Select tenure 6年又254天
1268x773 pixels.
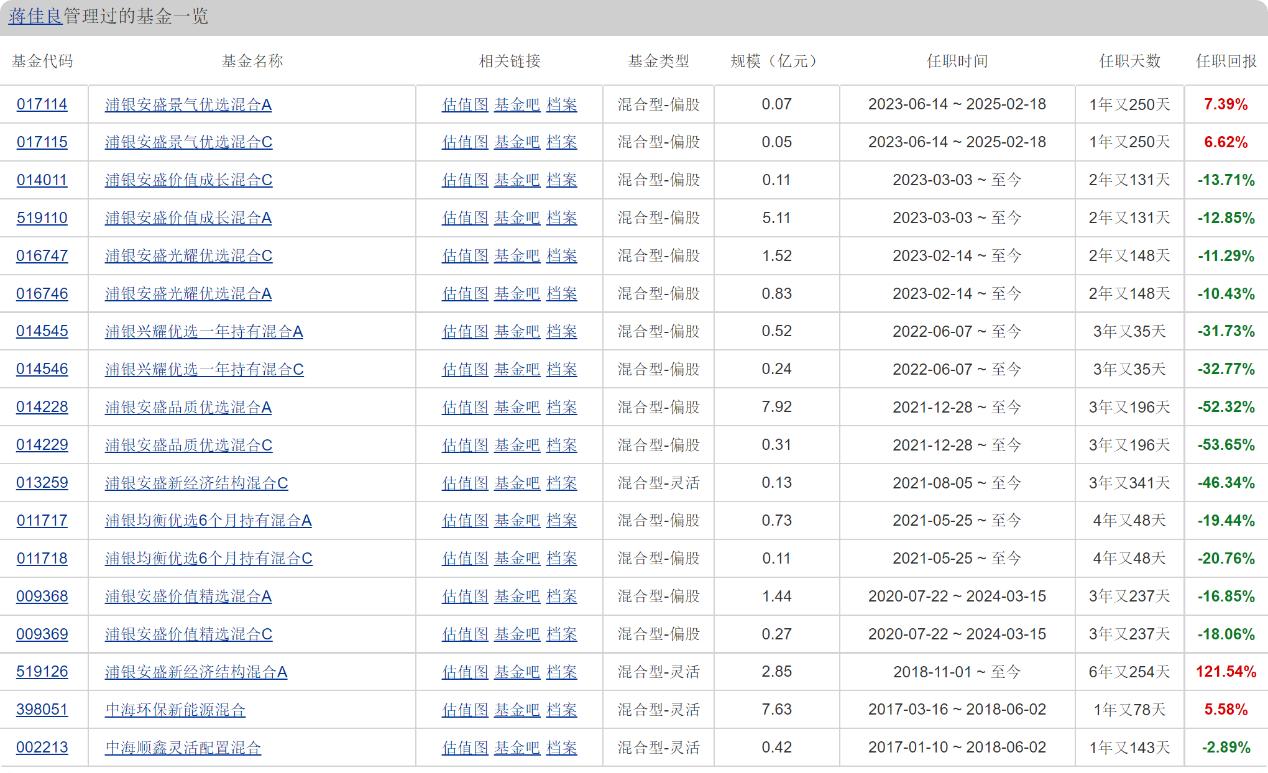tap(1129, 672)
